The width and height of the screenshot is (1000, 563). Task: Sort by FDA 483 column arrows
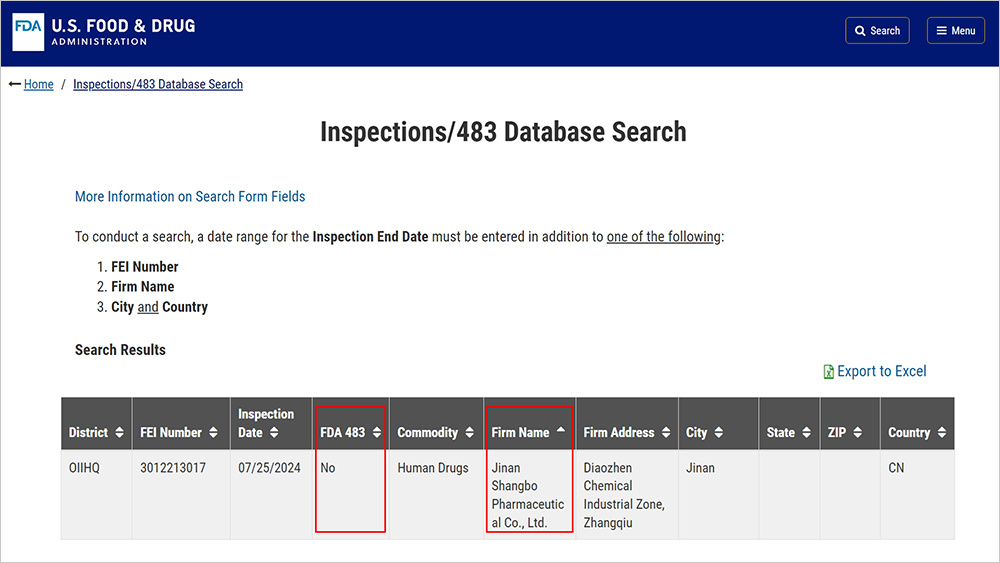coord(376,432)
